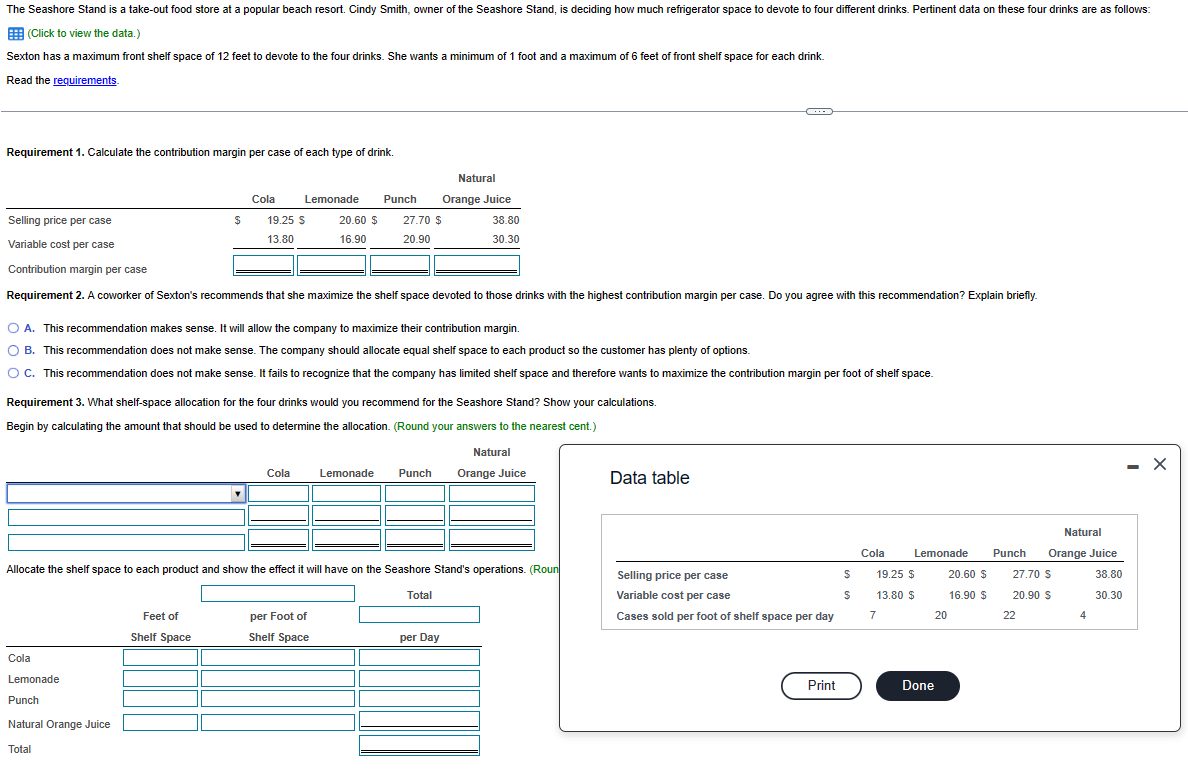
Task: Open the data table via the grid icon
Action: click(14, 33)
